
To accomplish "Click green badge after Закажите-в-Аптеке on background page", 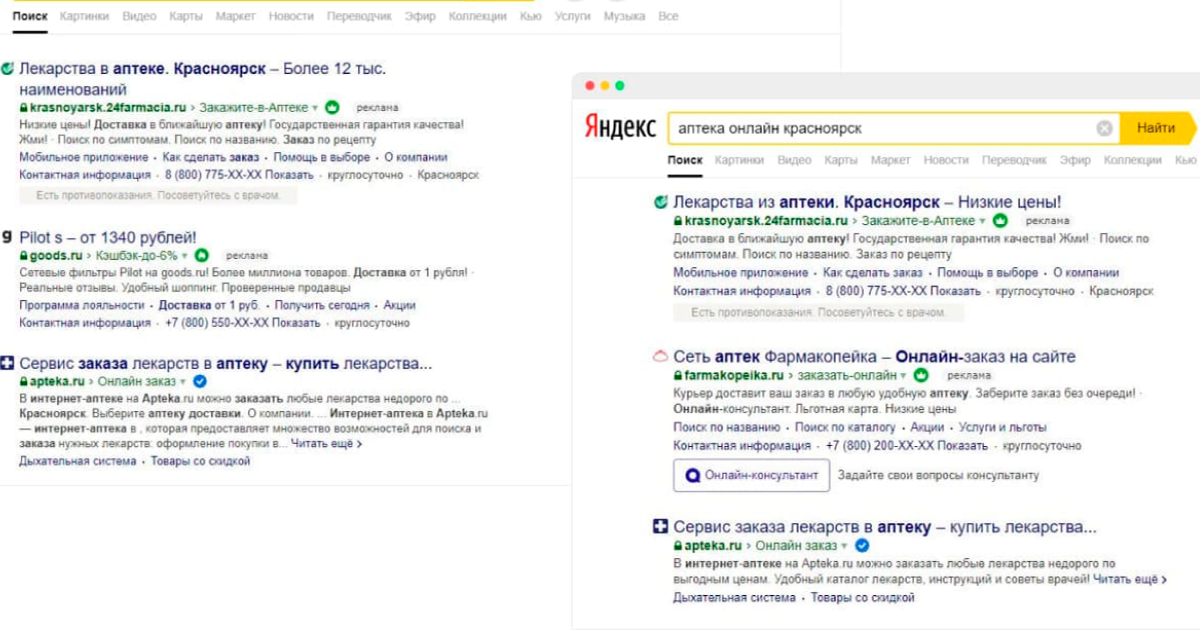I will 332,106.
